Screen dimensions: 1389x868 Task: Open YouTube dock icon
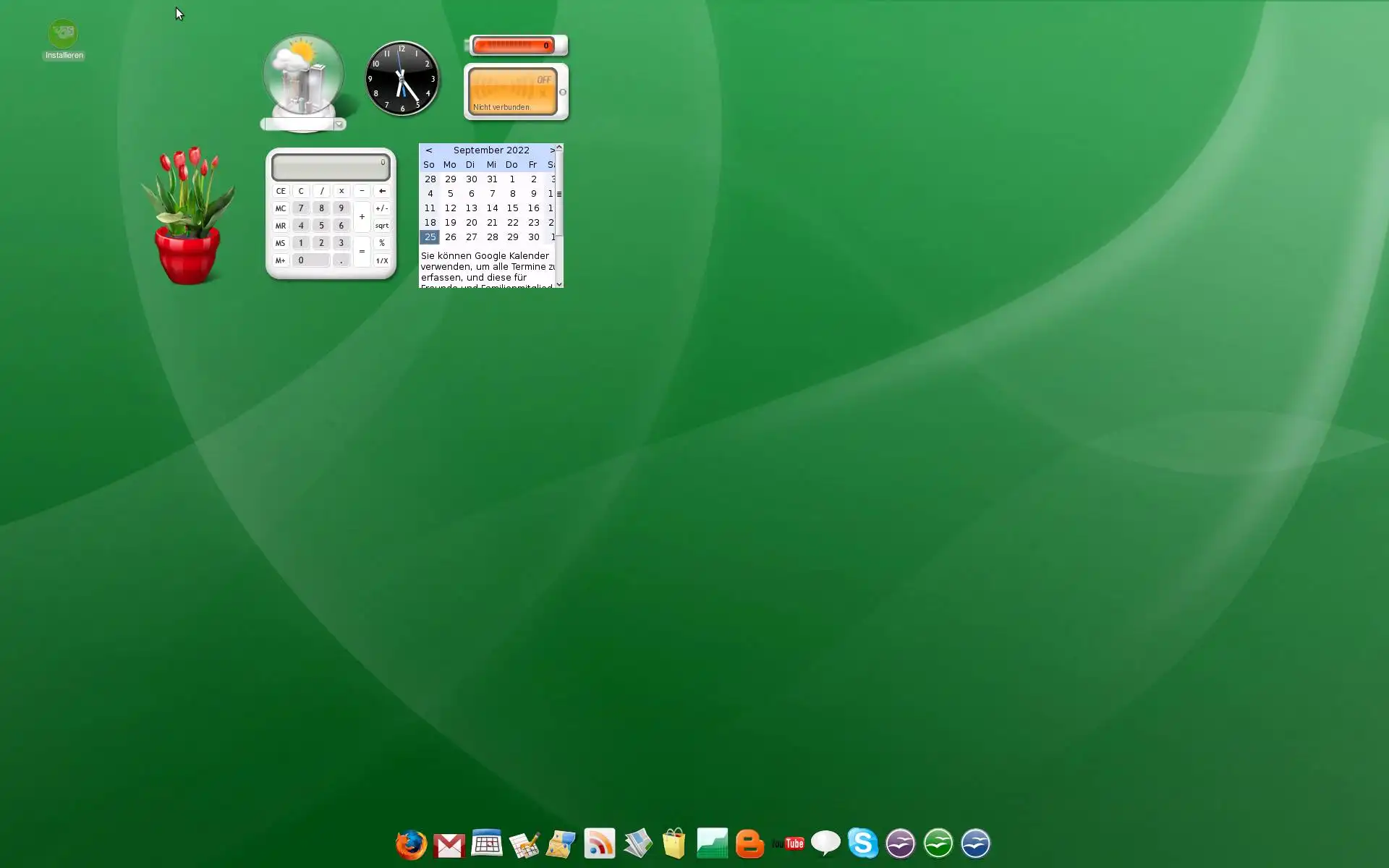point(788,843)
